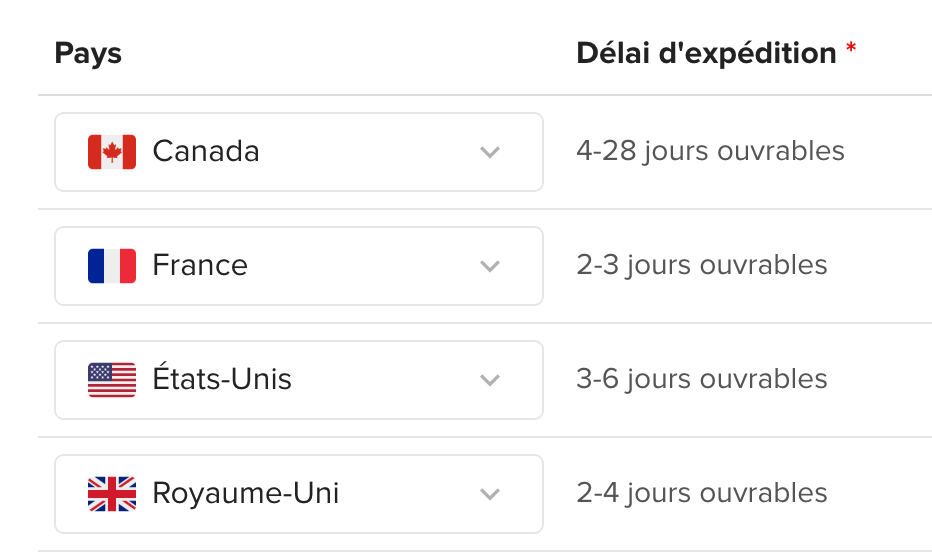Click the 2-3 jours ouvrables delay
This screenshot has width=932, height=560.
tap(702, 266)
